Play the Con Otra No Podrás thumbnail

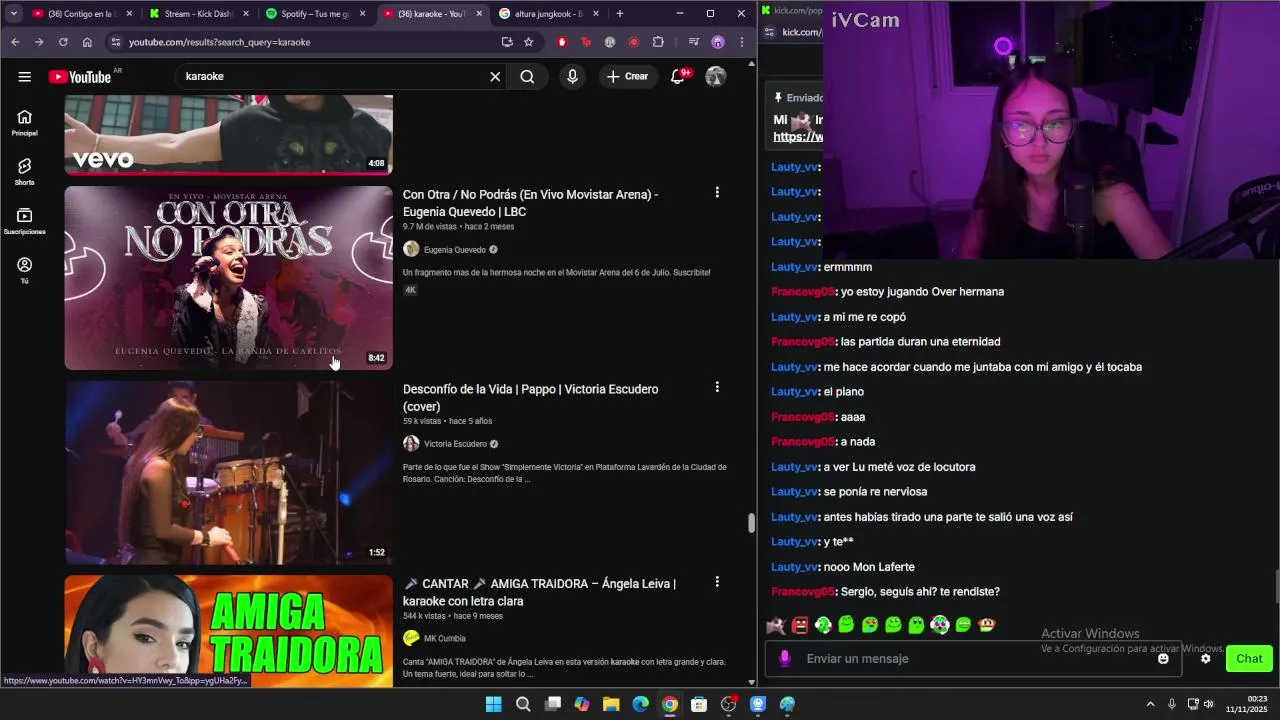pos(229,278)
